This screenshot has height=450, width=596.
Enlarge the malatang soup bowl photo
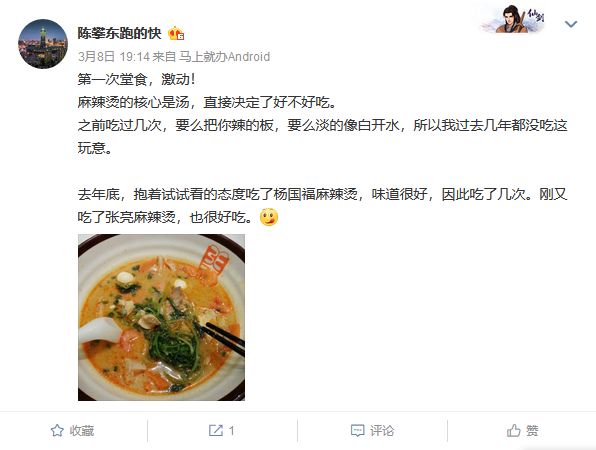tap(162, 317)
